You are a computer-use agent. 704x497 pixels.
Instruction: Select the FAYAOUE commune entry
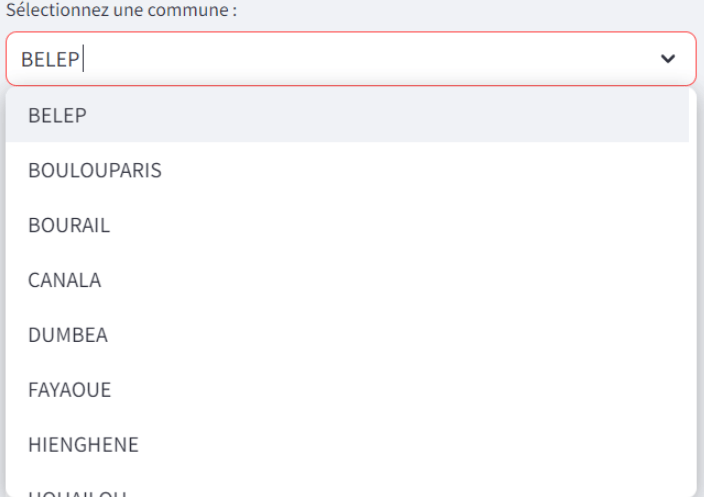(70, 390)
